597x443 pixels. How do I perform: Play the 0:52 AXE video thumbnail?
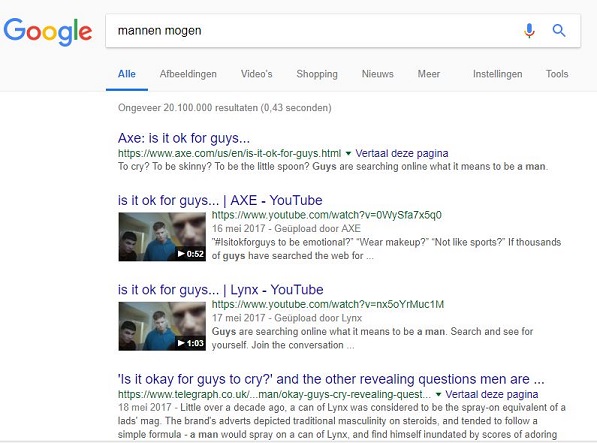[x=162, y=237]
